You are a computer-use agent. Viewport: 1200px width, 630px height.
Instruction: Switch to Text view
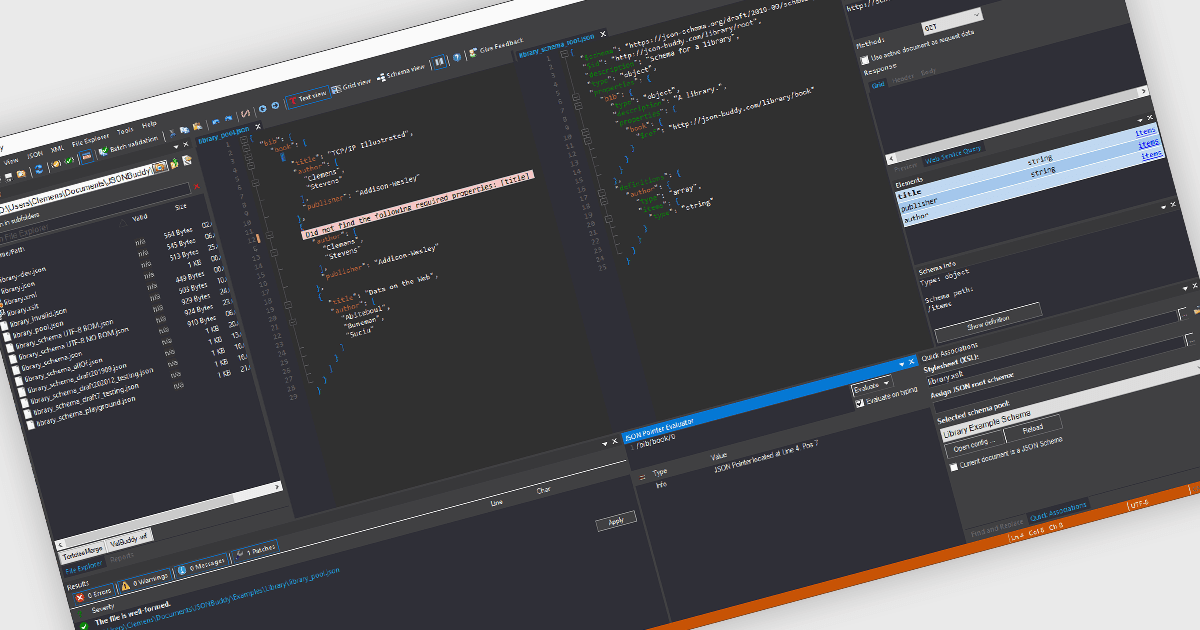coord(307,97)
